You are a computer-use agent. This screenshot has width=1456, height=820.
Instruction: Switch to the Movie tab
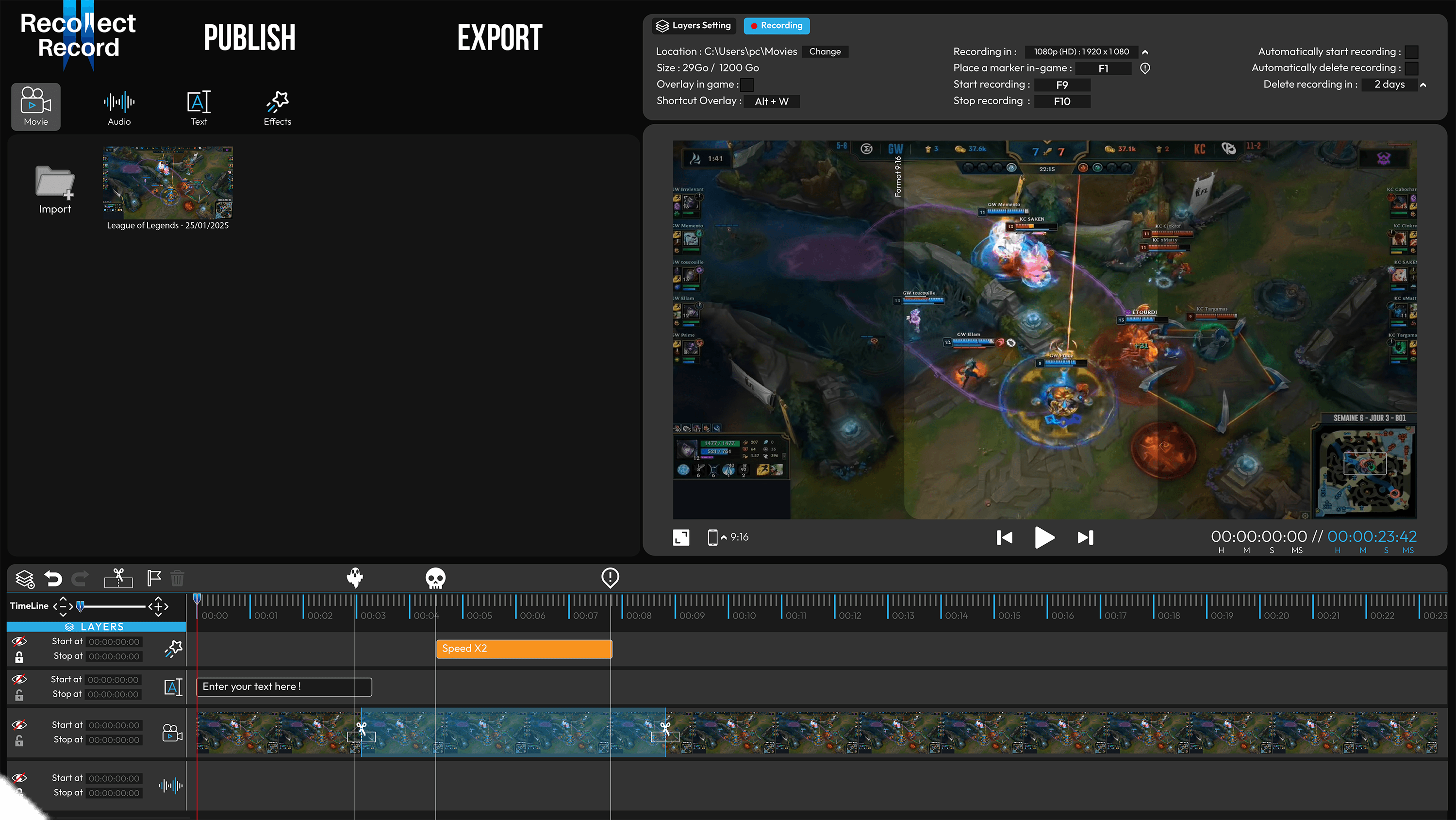coord(35,107)
